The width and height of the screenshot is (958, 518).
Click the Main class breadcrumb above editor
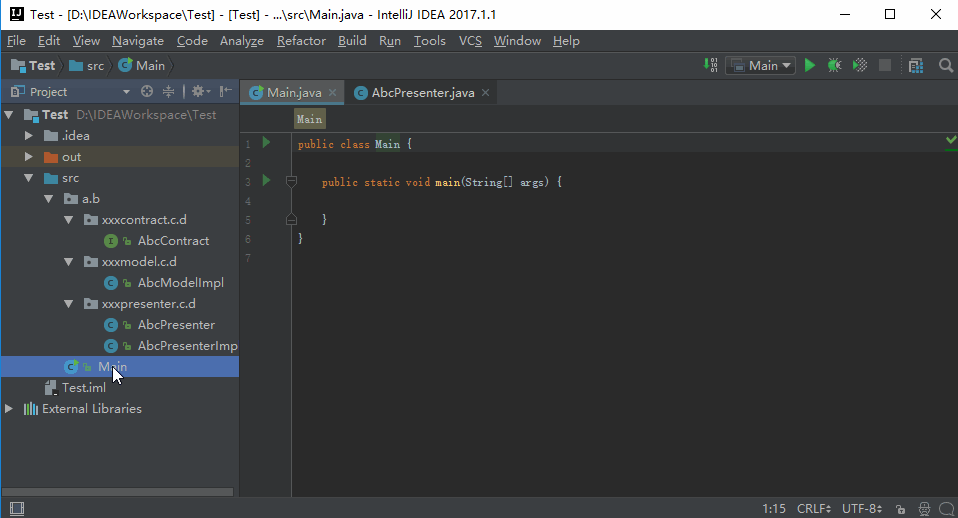[x=310, y=119]
